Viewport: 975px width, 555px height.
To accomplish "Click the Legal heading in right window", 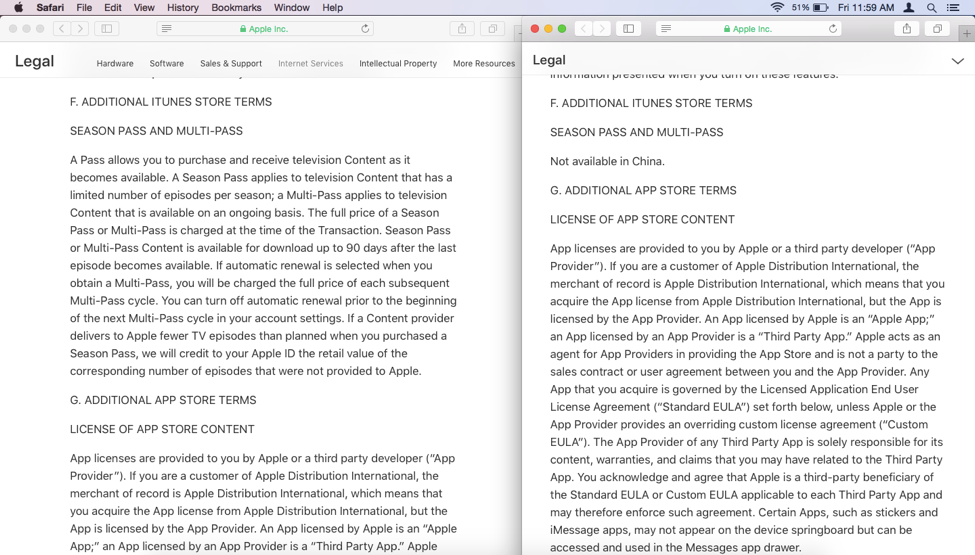I will (x=549, y=60).
